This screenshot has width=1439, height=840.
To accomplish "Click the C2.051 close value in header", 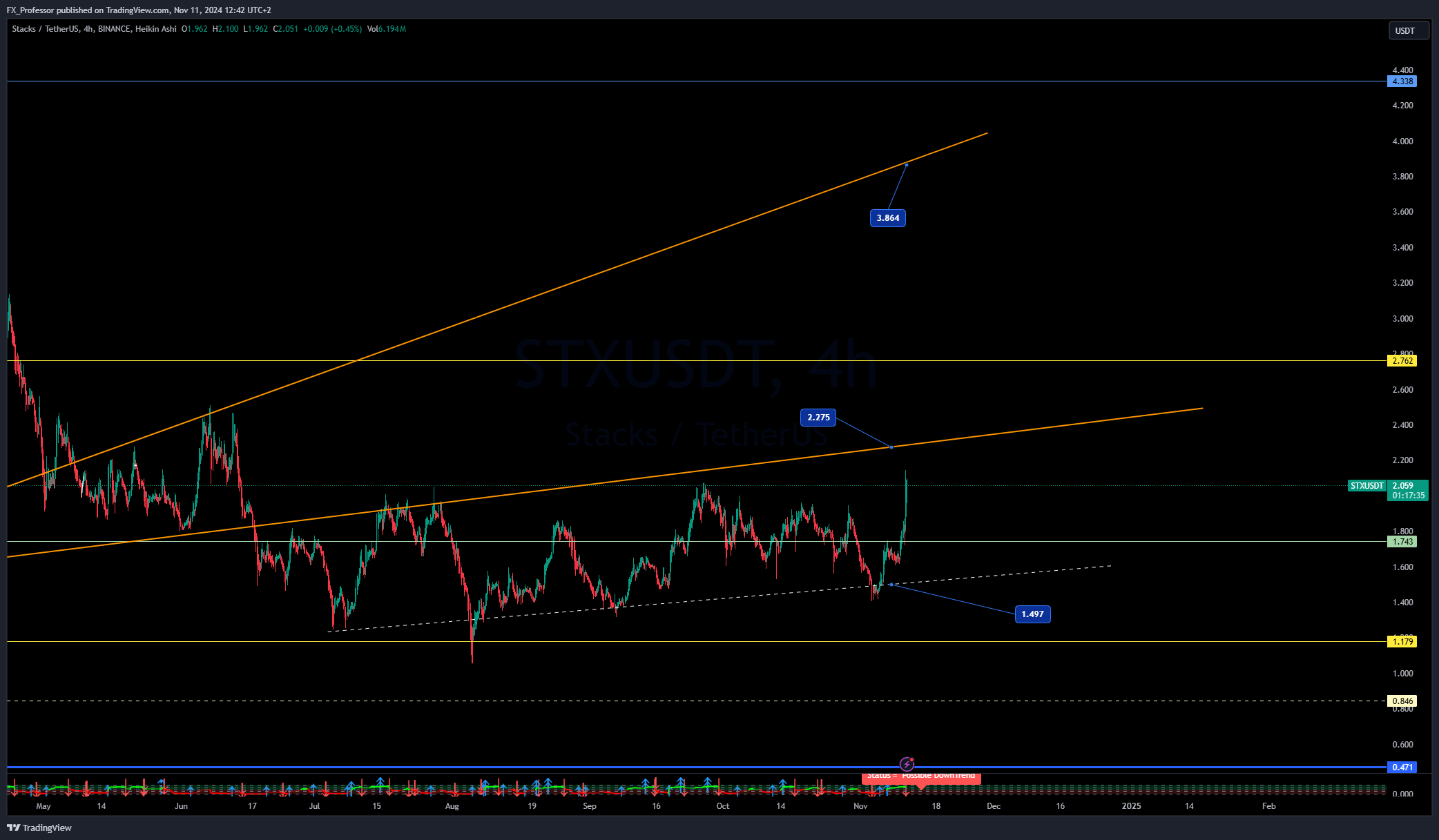I will coord(285,29).
